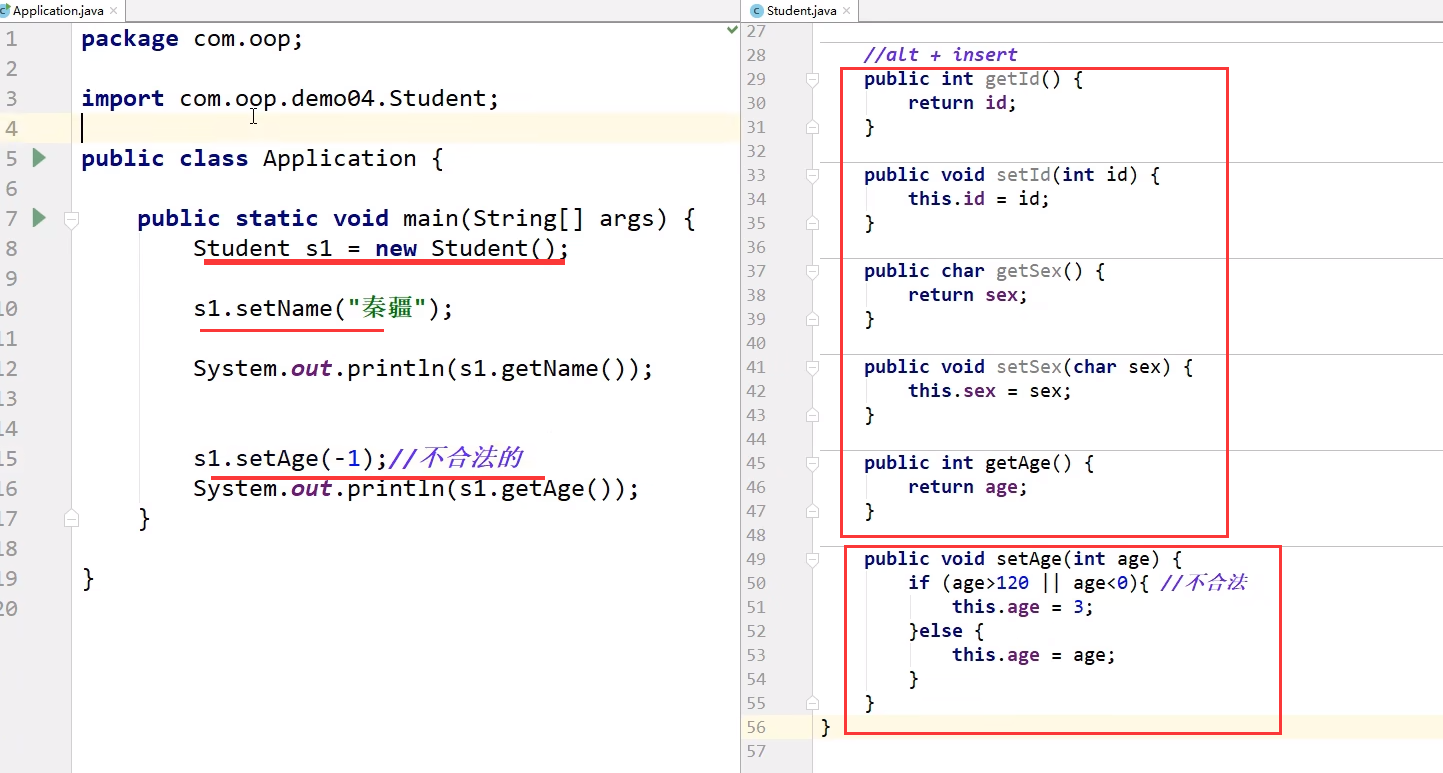Click the fold end marker at line 17 of Application.java

pyautogui.click(x=71, y=518)
